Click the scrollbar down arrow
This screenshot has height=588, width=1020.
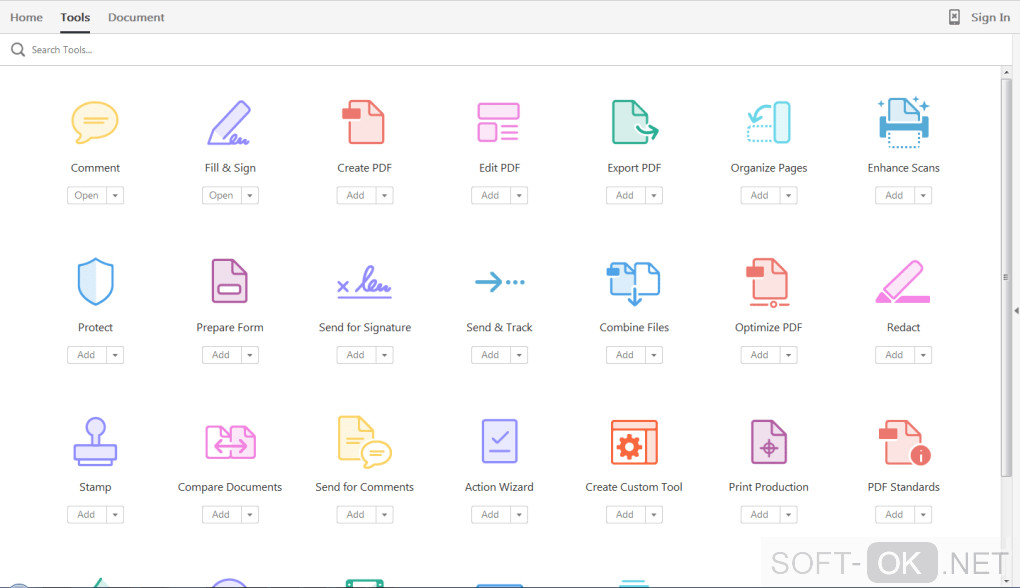[1006, 581]
